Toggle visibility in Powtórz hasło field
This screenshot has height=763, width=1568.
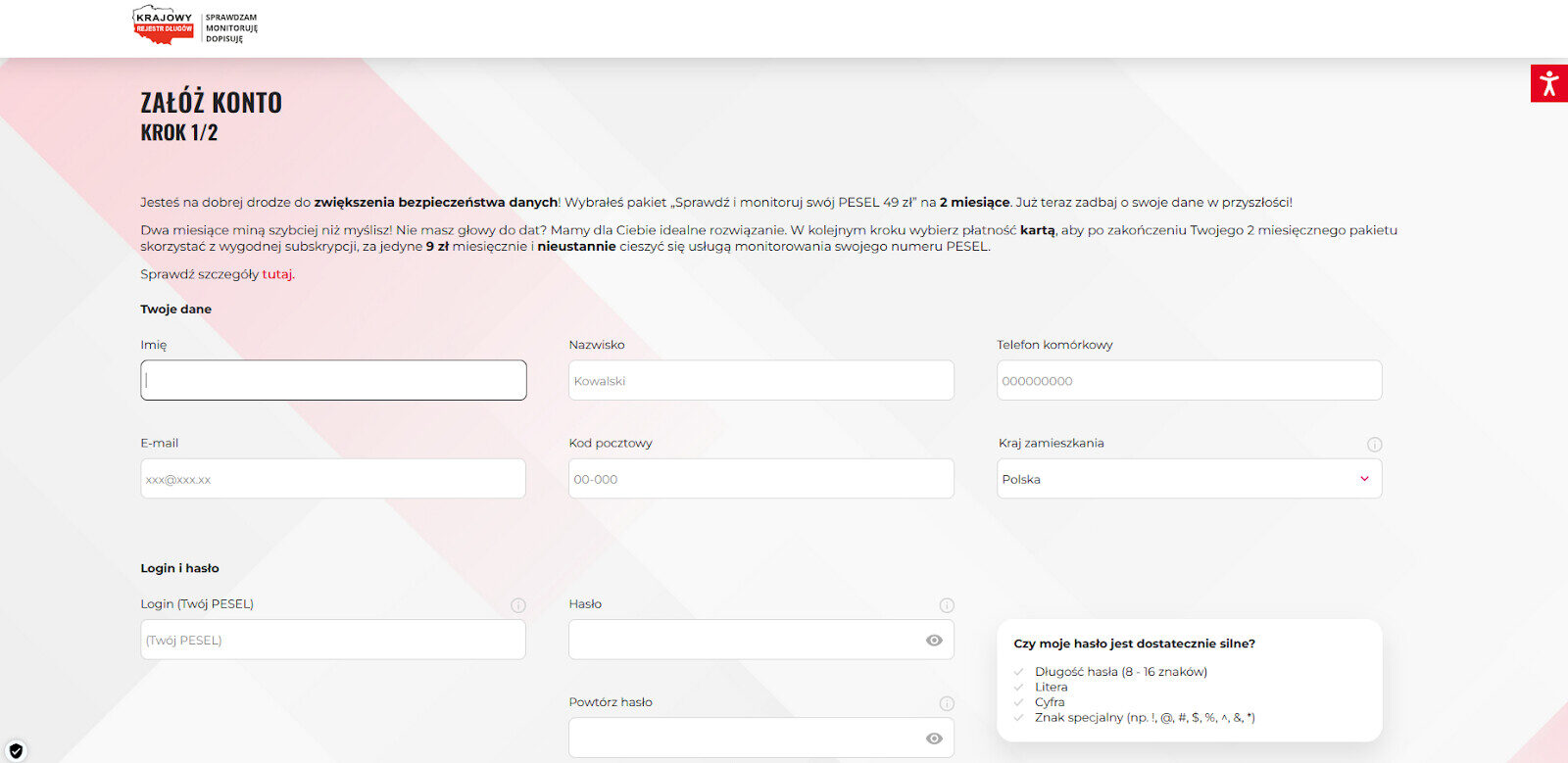(x=934, y=739)
